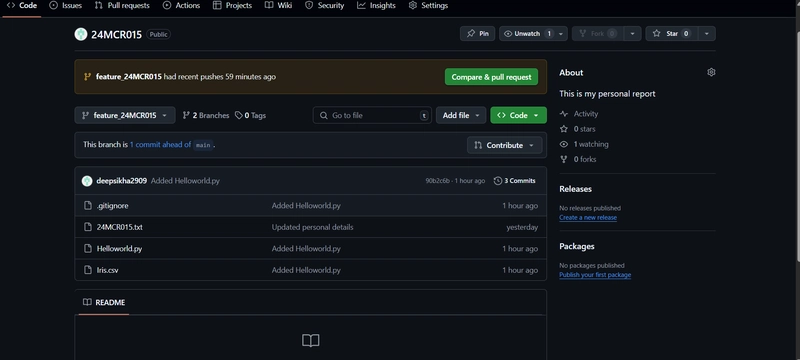Open the Helloworld.py file
Viewport: 800px width, 360px height.
[119, 248]
